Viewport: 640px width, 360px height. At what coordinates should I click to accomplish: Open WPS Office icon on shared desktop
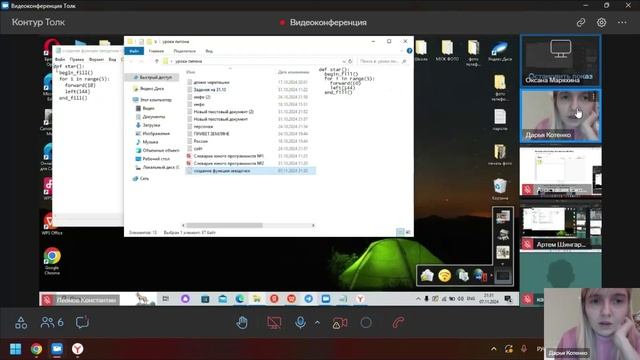pyautogui.click(x=52, y=224)
